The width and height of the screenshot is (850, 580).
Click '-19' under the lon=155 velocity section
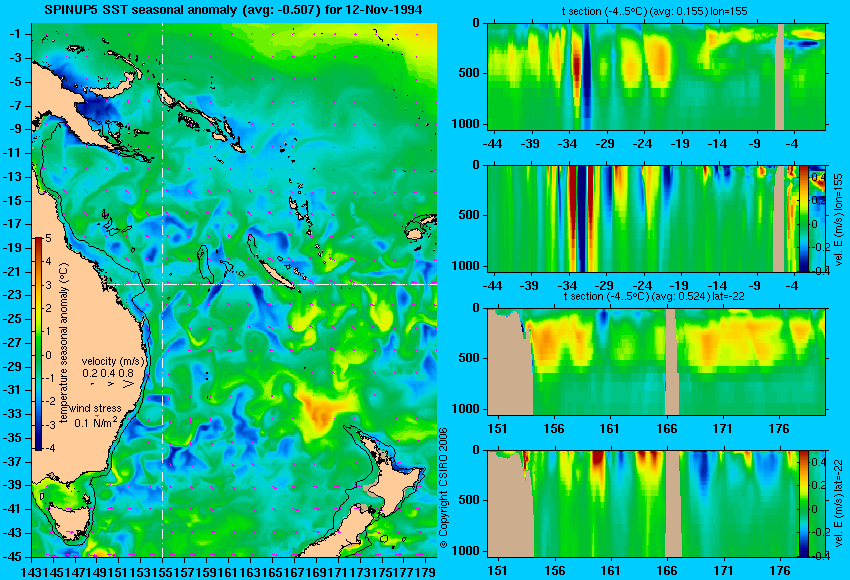tap(680, 286)
